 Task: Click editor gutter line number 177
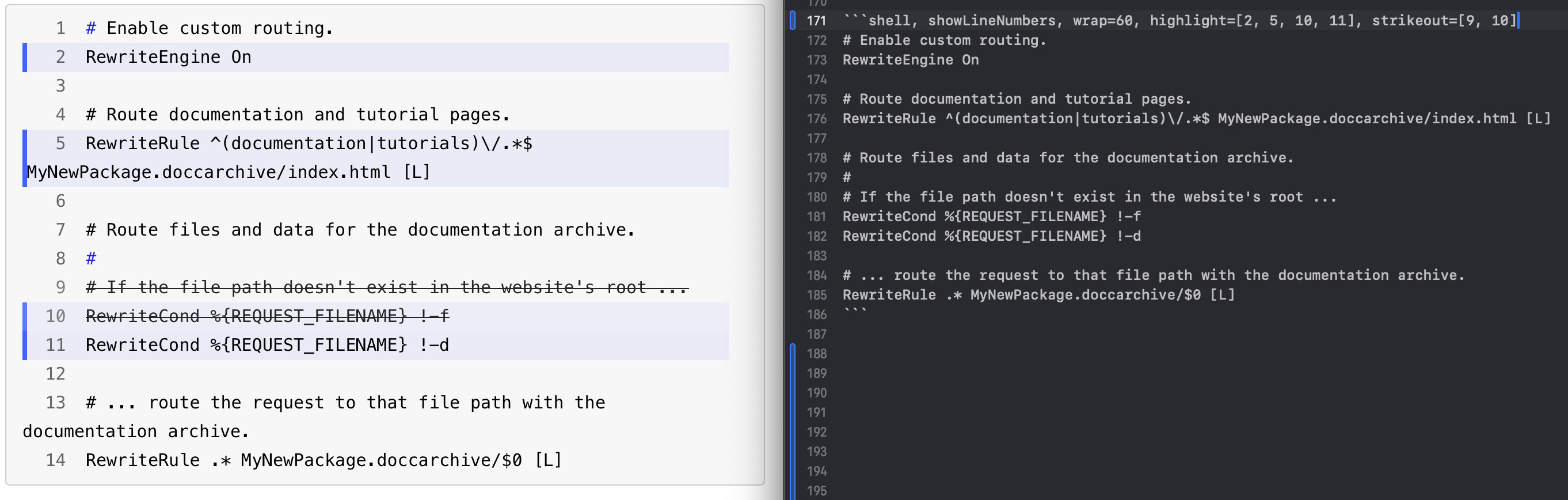[816, 138]
